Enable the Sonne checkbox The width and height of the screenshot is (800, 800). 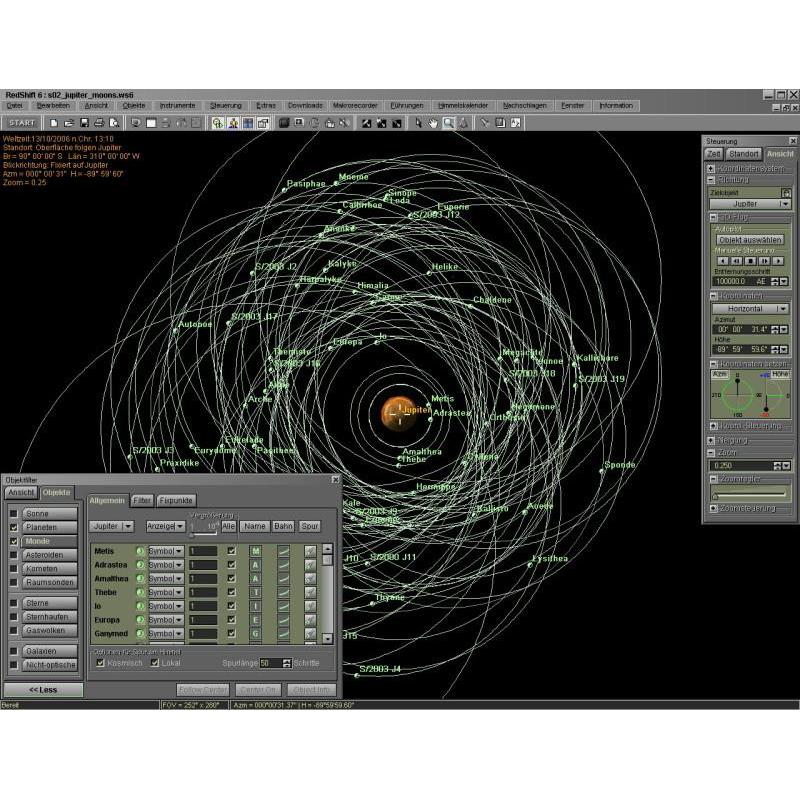coord(13,513)
